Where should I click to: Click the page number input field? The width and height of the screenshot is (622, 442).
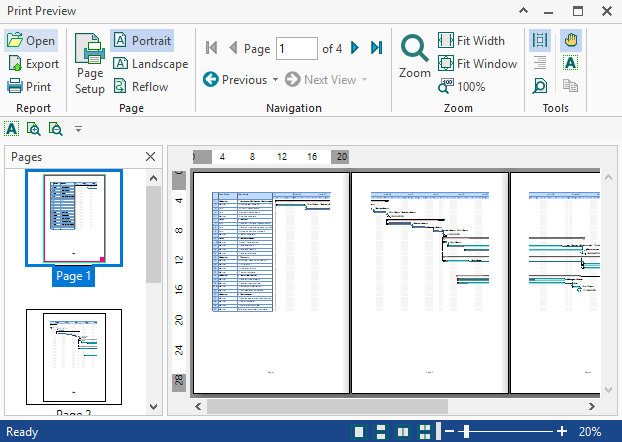click(296, 48)
